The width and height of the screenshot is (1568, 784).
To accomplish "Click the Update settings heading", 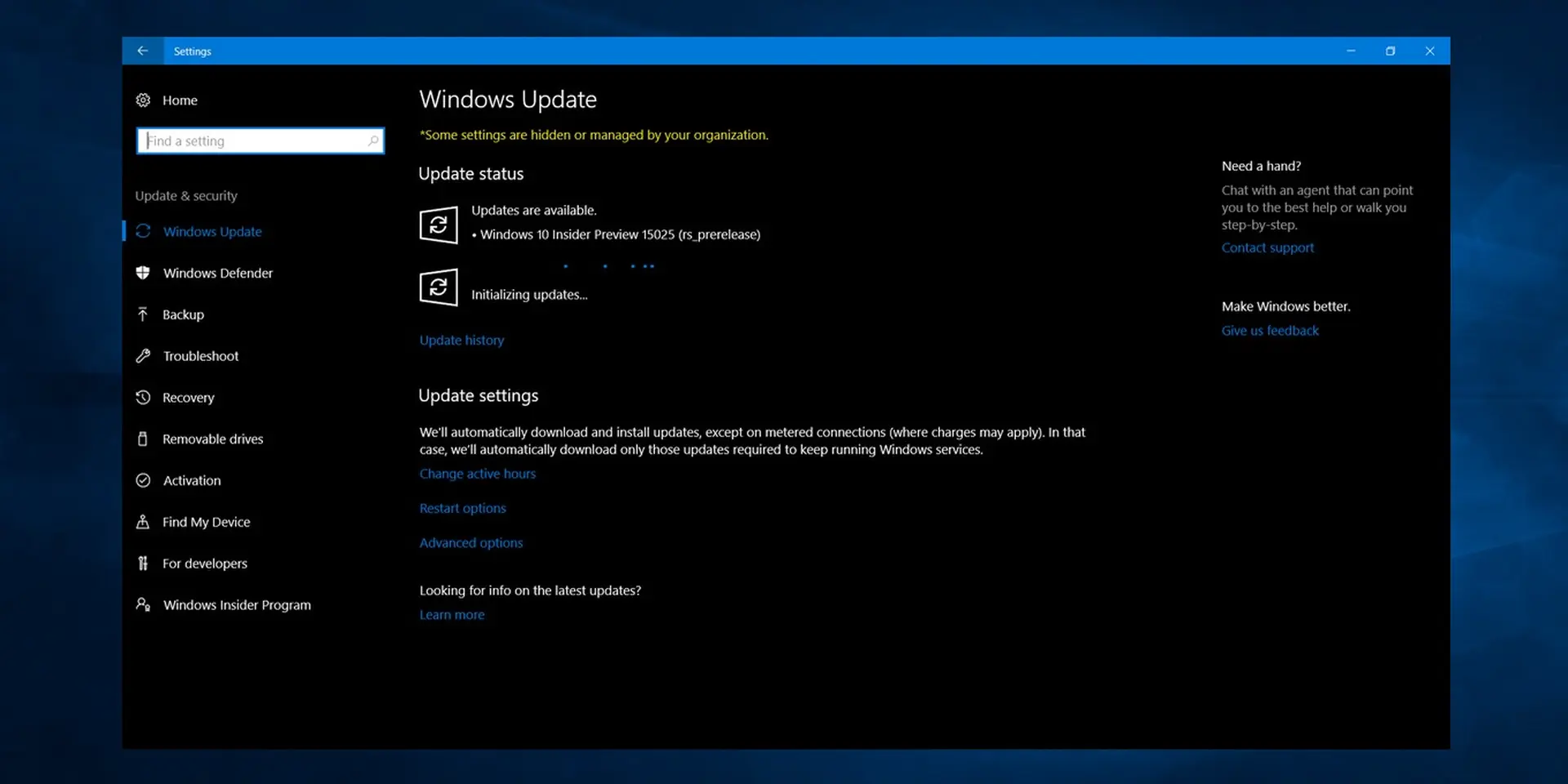I will [x=479, y=395].
